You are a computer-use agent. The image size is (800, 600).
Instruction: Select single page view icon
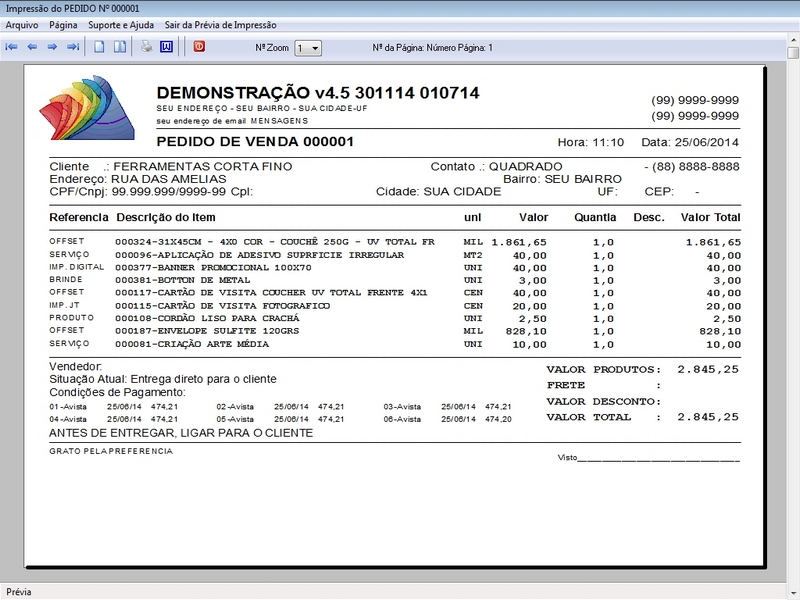click(x=99, y=47)
